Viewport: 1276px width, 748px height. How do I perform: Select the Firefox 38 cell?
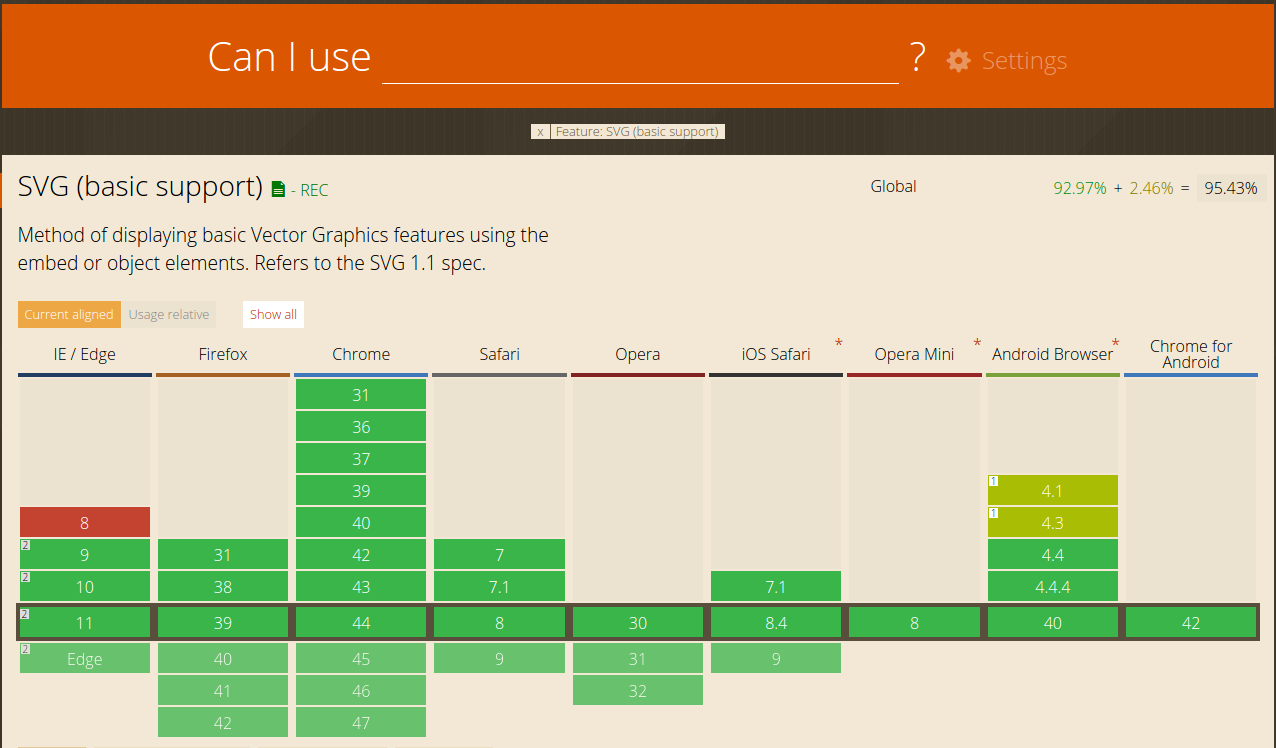pos(223,586)
